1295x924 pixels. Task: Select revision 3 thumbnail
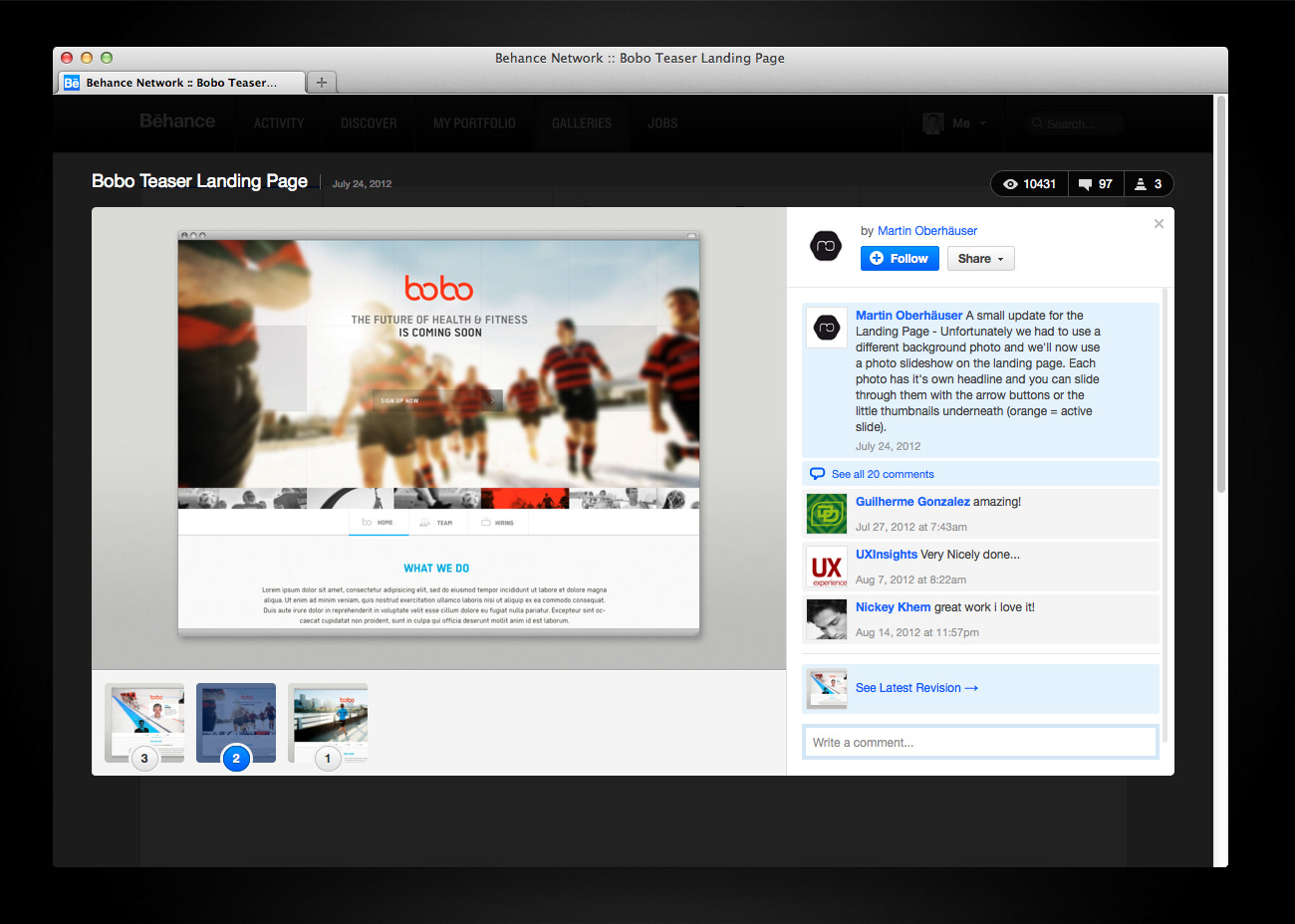click(x=144, y=724)
